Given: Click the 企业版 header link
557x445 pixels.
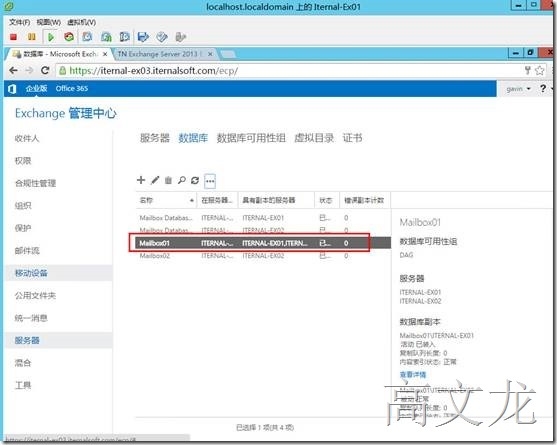Looking at the screenshot, I should tap(36, 88).
